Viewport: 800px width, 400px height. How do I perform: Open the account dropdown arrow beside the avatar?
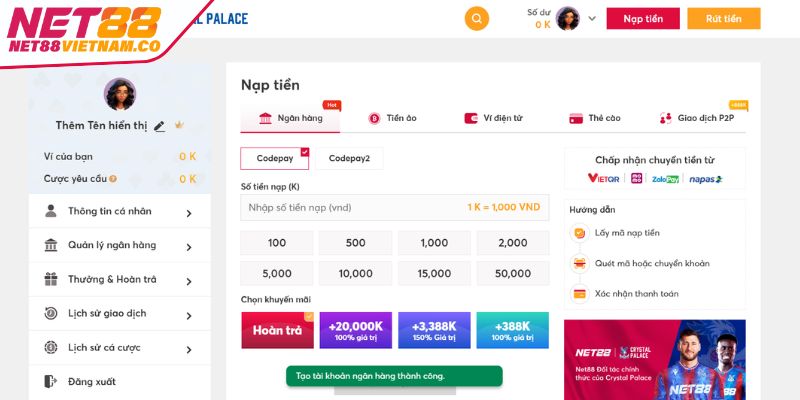click(x=592, y=19)
